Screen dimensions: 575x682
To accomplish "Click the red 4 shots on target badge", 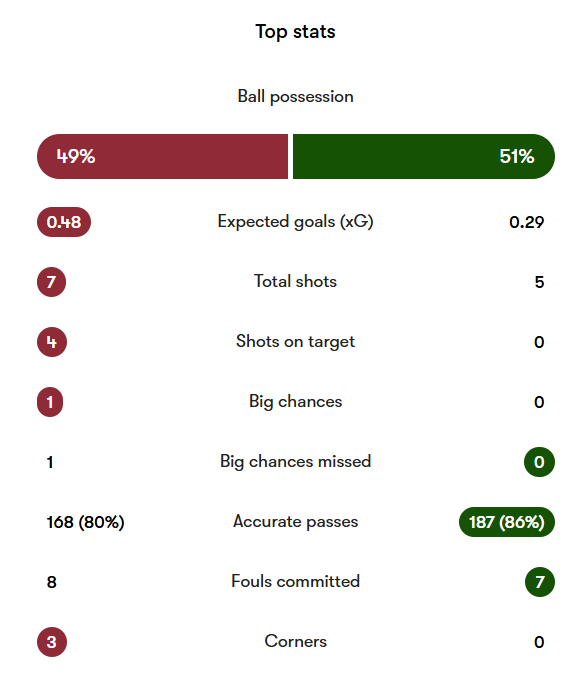I will pos(52,342).
